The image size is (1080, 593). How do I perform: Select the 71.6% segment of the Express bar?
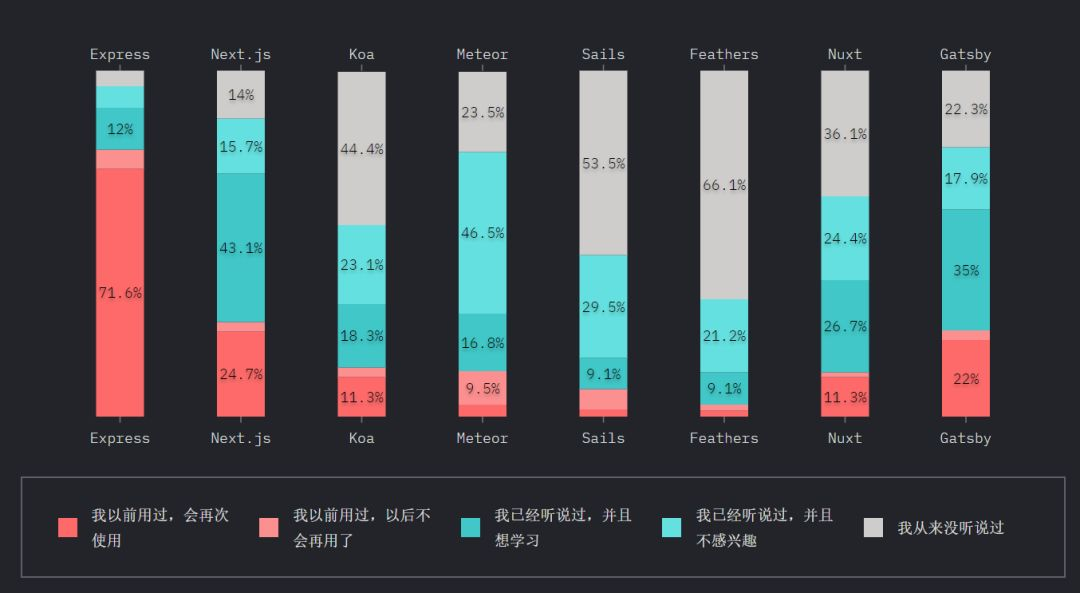pos(120,293)
